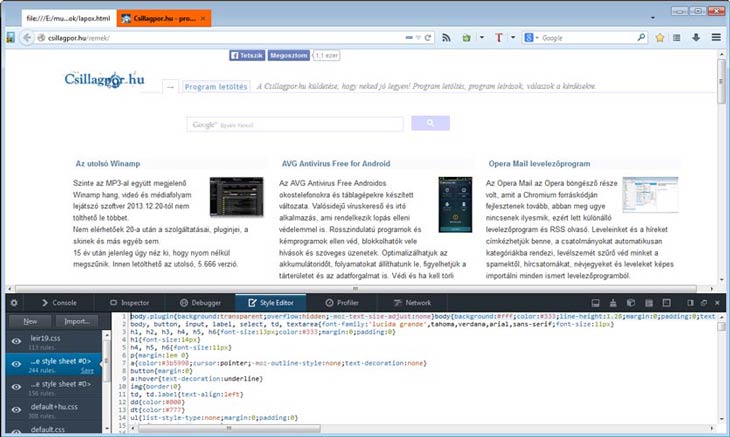Click the RSS feed subscribe icon
Viewport: 730px width, 437px height.
click(x=446, y=38)
